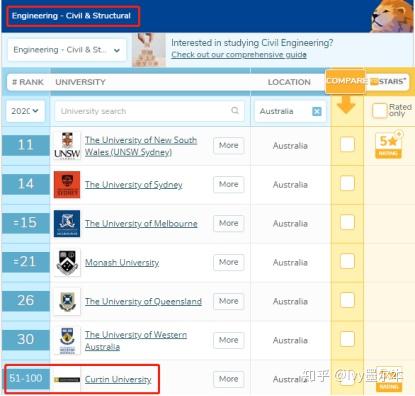The image size is (415, 396).
Task: Clear the Australia location filter
Action: (x=317, y=111)
